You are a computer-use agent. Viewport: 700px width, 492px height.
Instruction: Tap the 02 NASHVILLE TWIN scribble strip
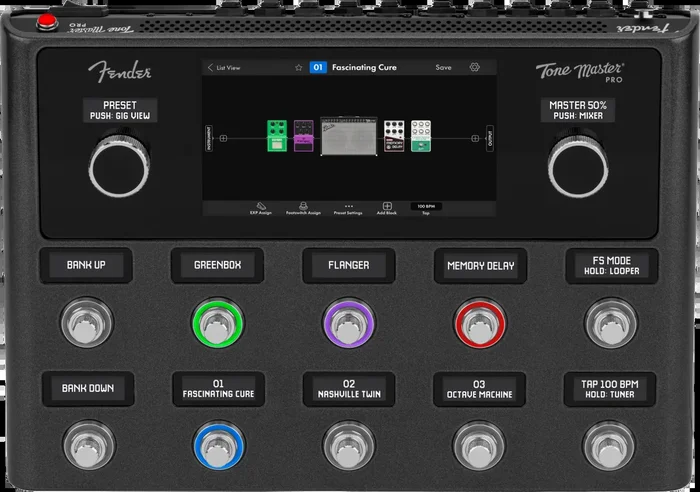(349, 389)
